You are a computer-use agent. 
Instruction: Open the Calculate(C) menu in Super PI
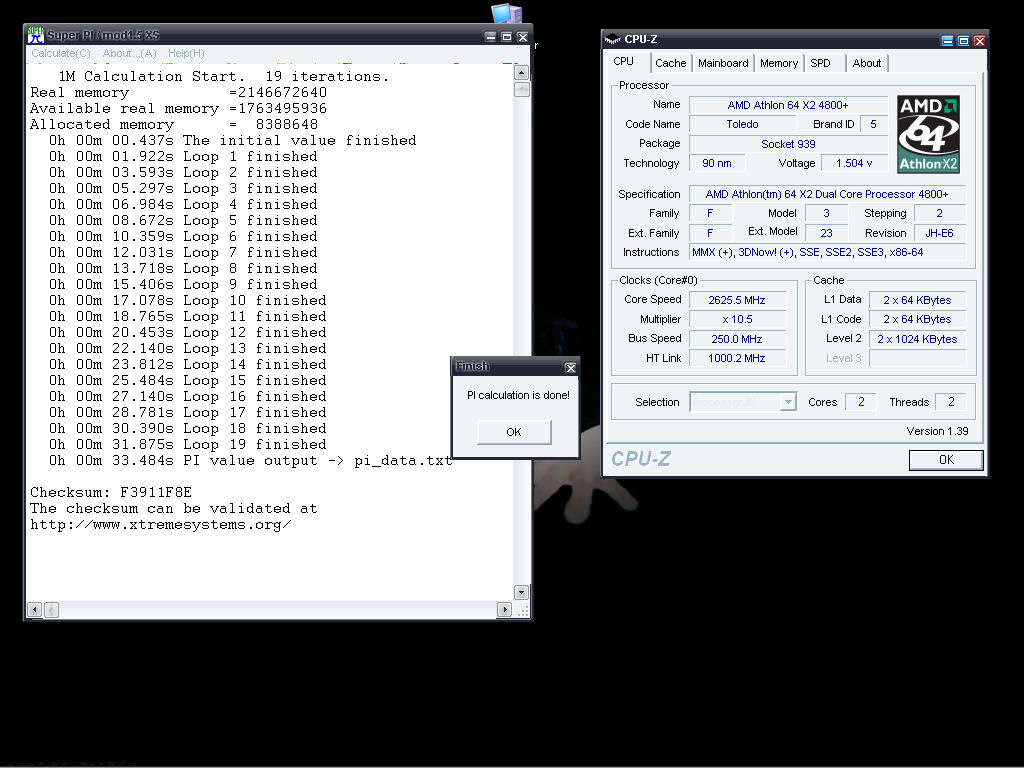(61, 54)
